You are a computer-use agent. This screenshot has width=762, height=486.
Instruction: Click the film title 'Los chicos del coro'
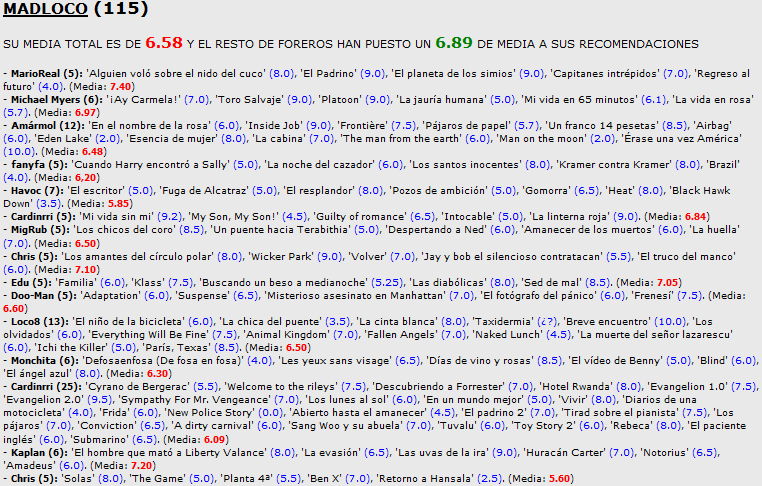124,229
